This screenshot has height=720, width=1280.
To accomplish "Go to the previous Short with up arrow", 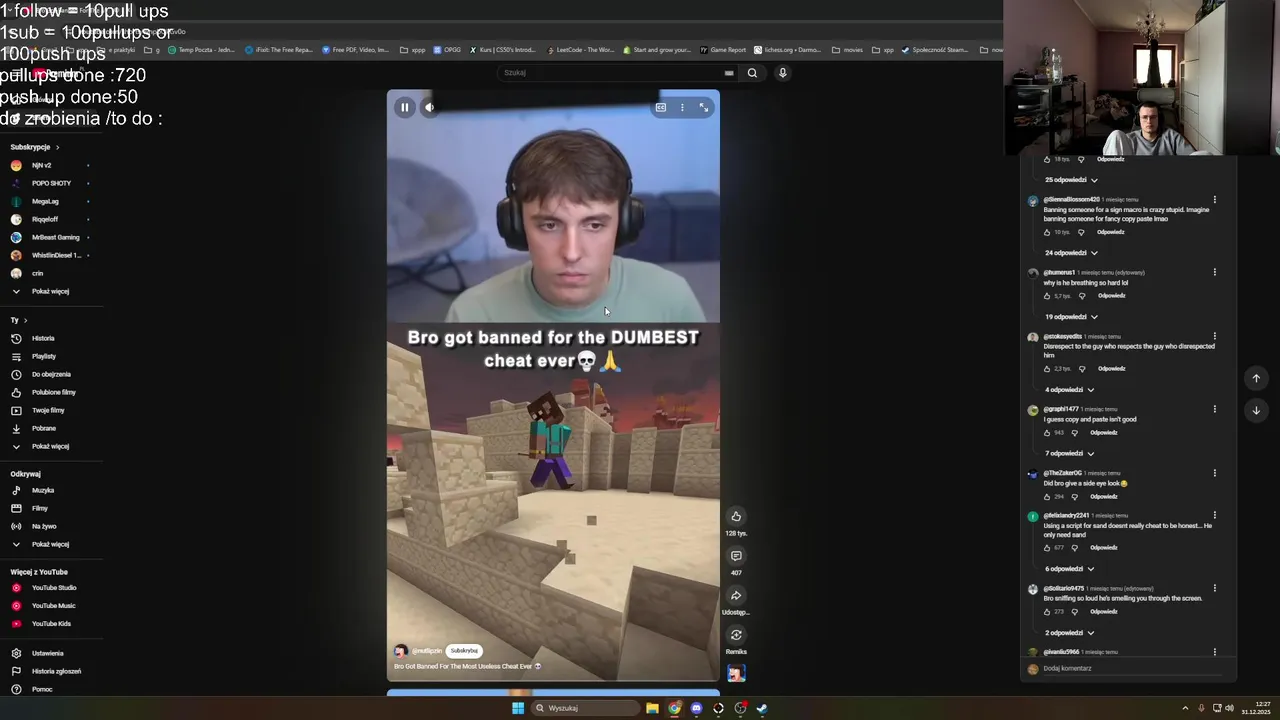I will 1256,378.
